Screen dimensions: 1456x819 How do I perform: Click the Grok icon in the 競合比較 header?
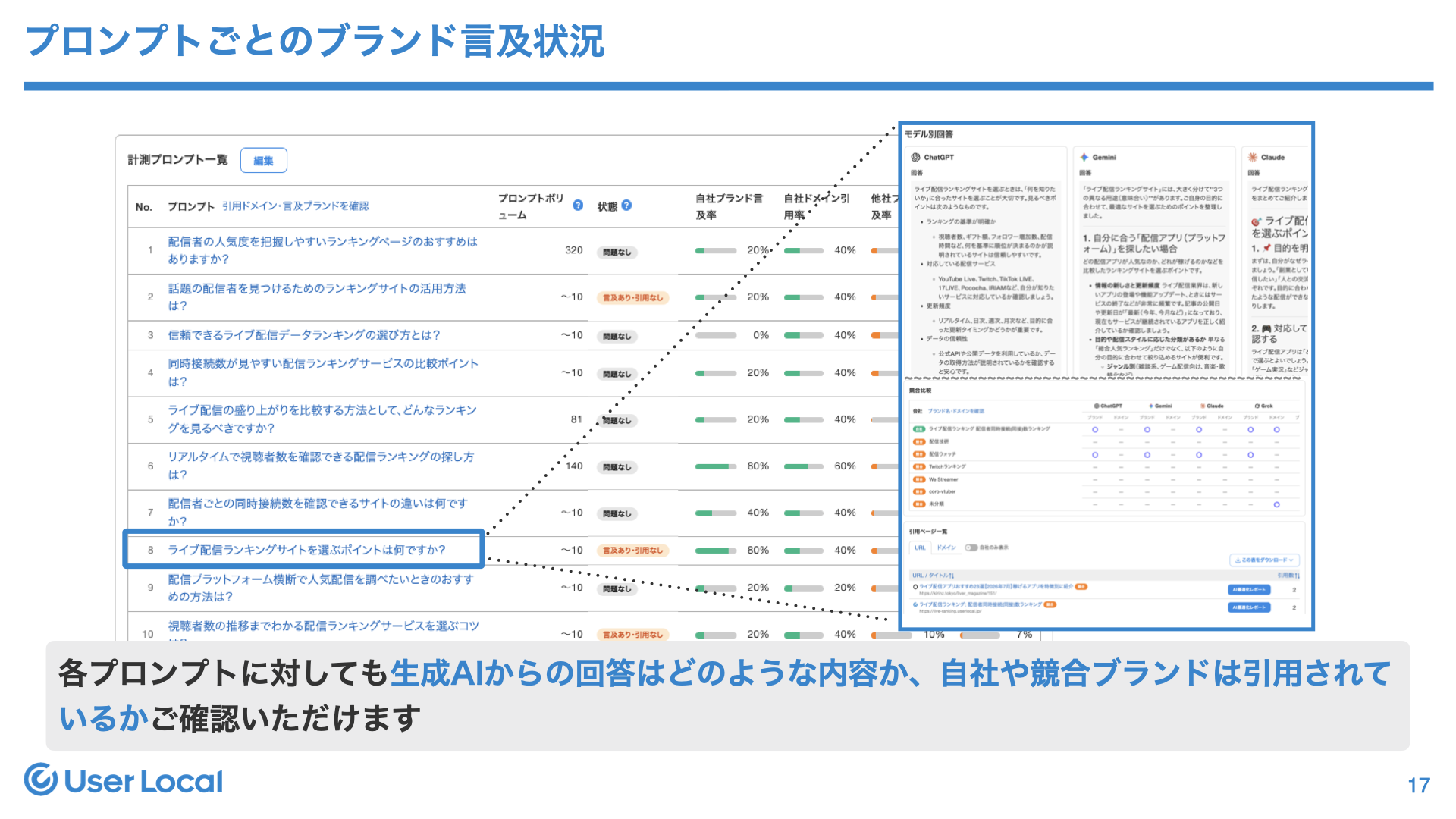click(x=1257, y=406)
